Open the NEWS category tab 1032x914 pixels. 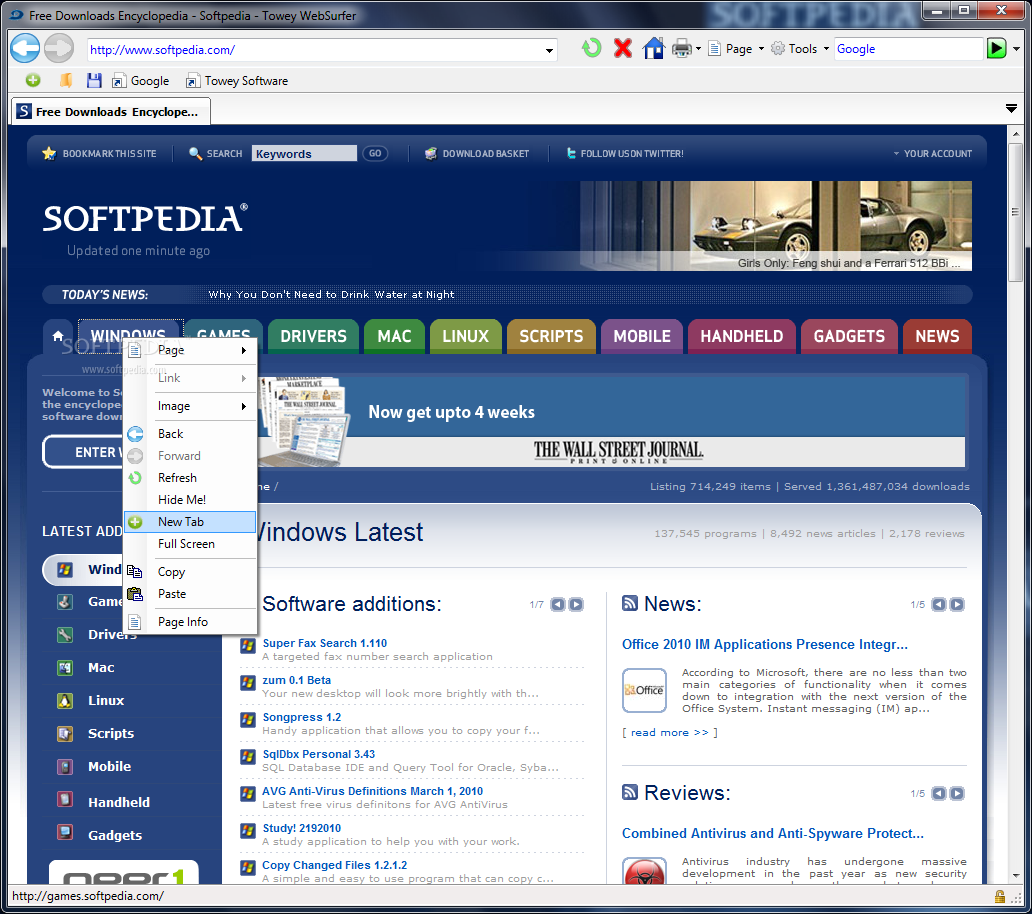(x=937, y=336)
